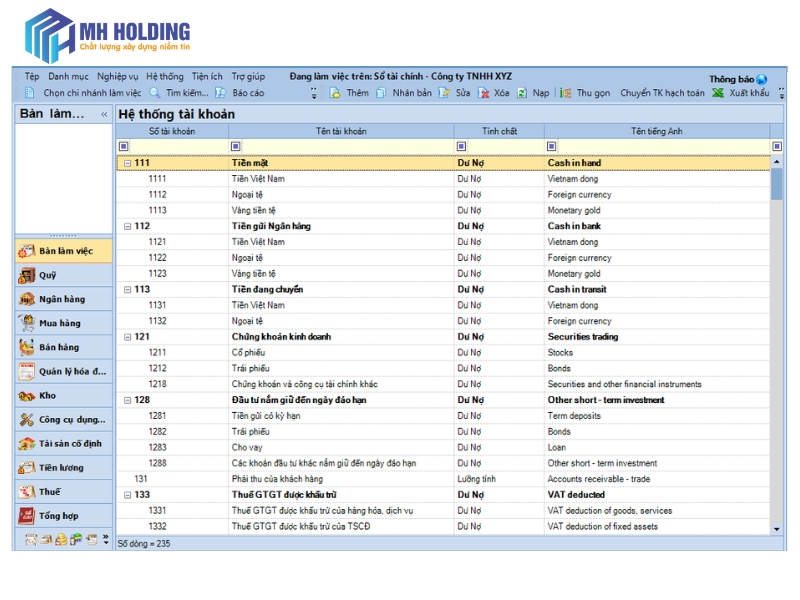Open the Tệp menu
The height and width of the screenshot is (600, 800).
pos(32,77)
